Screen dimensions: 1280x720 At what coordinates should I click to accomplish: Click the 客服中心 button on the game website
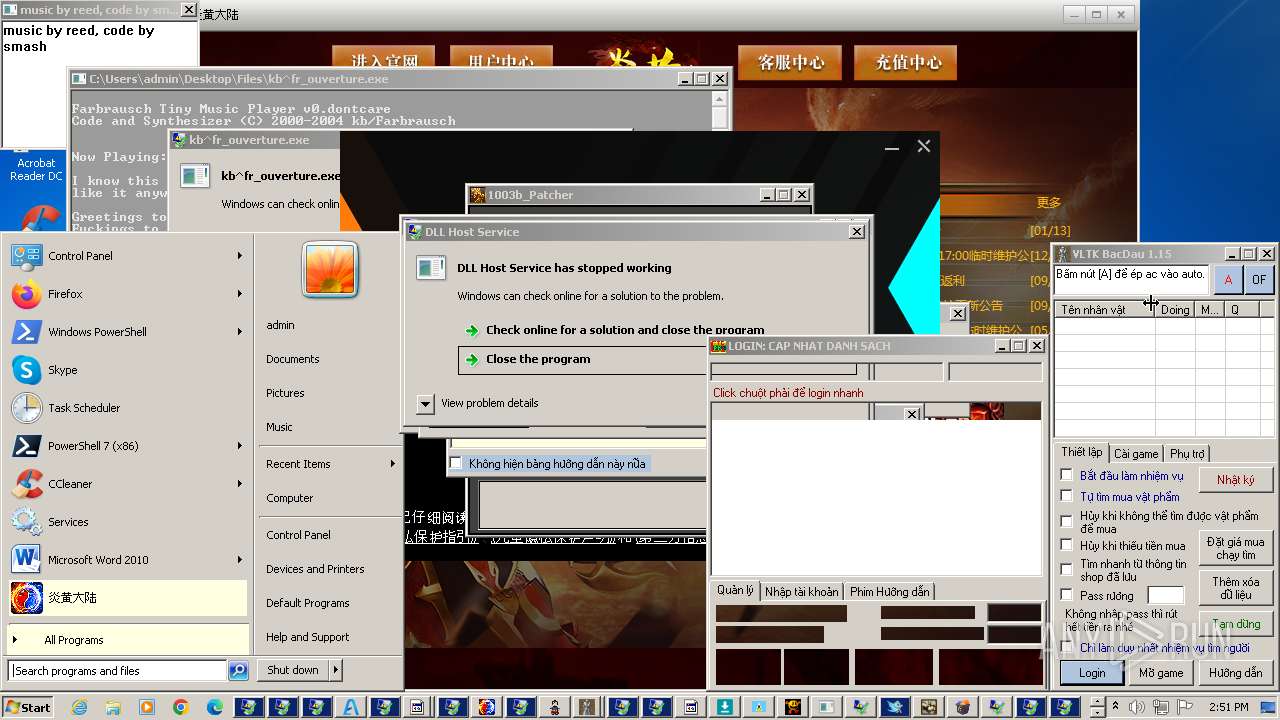click(x=791, y=62)
